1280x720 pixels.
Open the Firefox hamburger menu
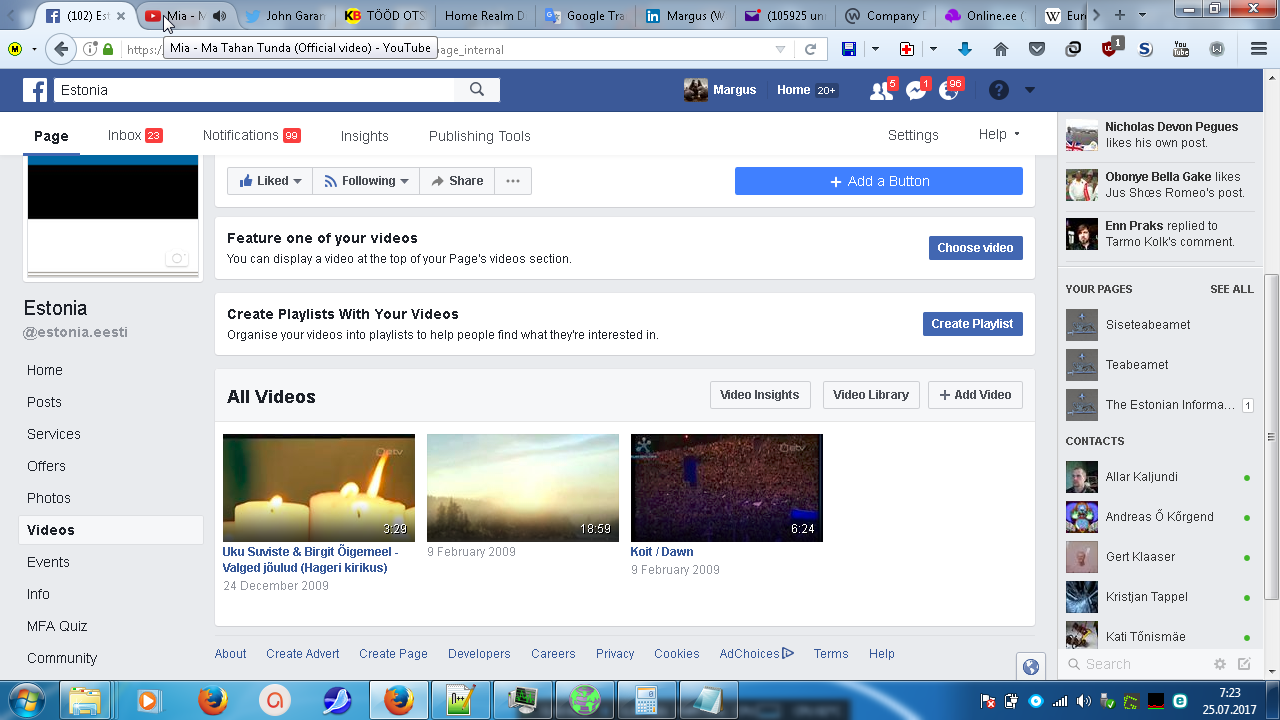click(x=1259, y=49)
